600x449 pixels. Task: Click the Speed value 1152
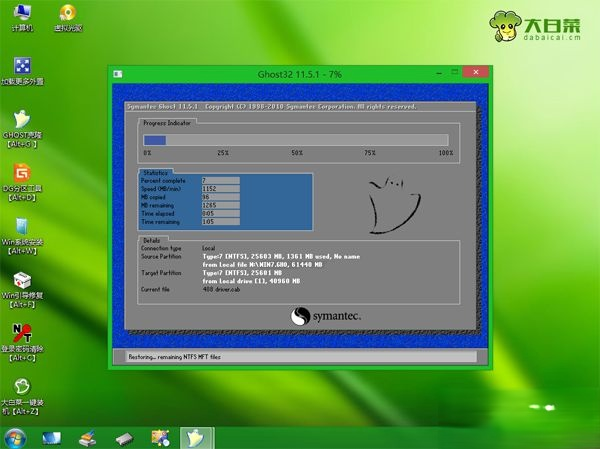(221, 189)
